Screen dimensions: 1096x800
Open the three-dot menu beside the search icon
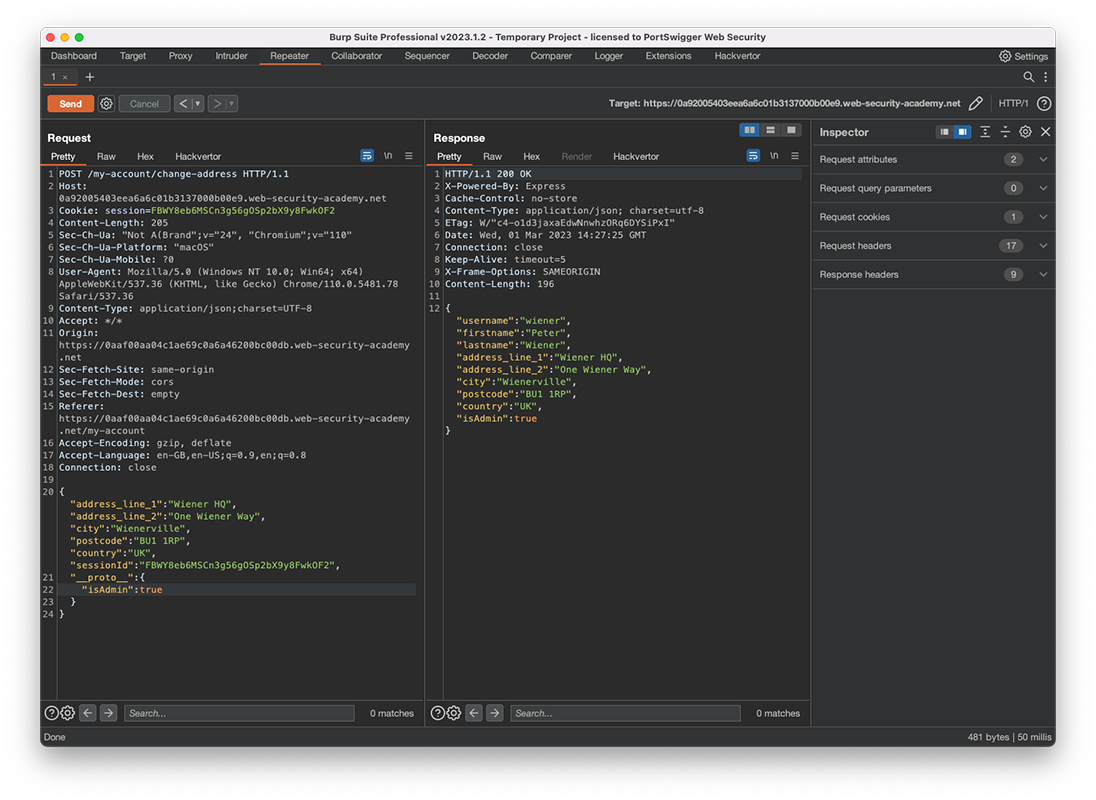pyautogui.click(x=1046, y=77)
